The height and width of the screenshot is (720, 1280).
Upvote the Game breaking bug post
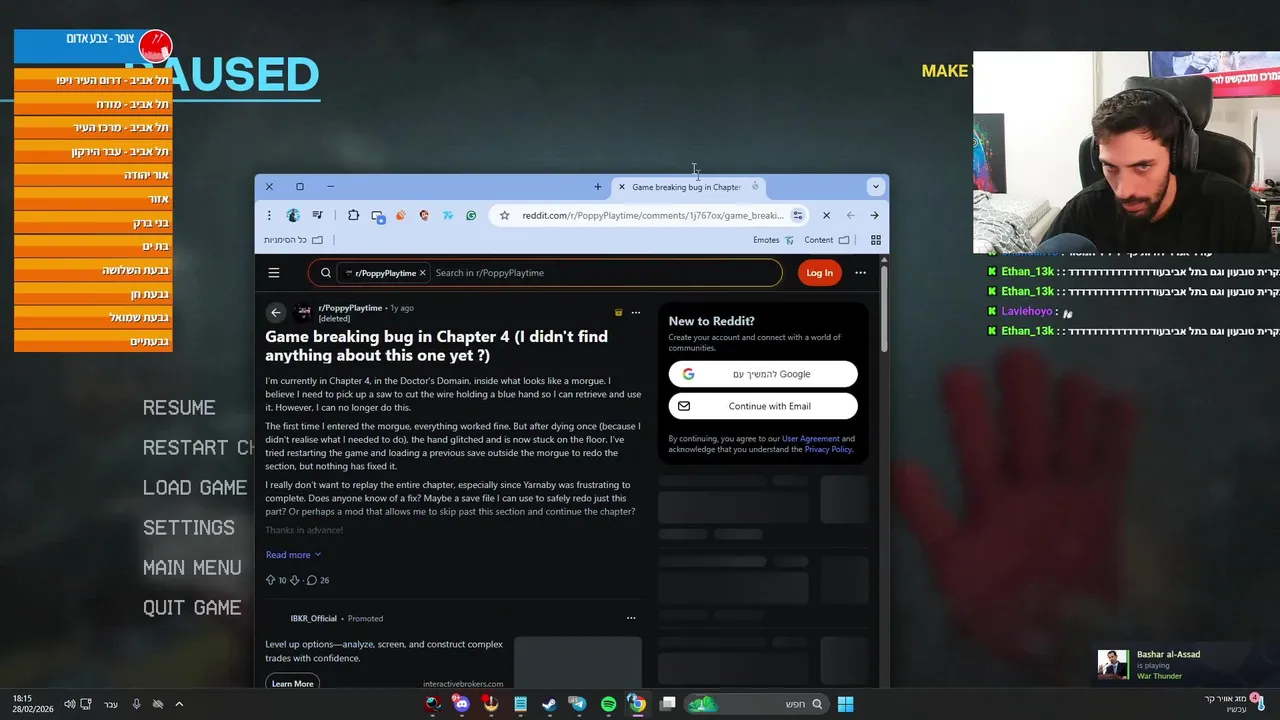[270, 580]
